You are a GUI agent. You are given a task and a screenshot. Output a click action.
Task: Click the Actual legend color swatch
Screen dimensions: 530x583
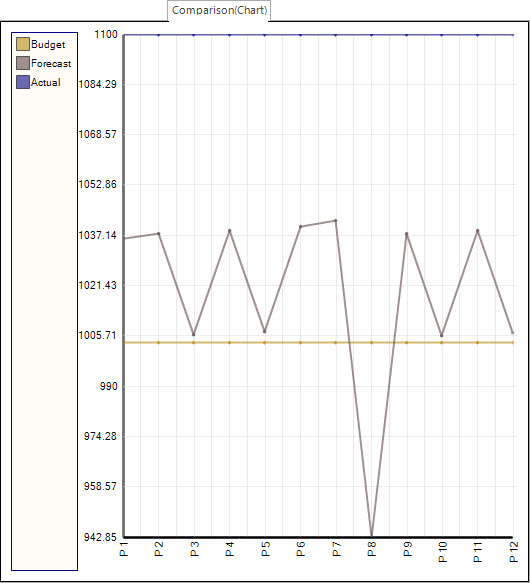[x=23, y=82]
